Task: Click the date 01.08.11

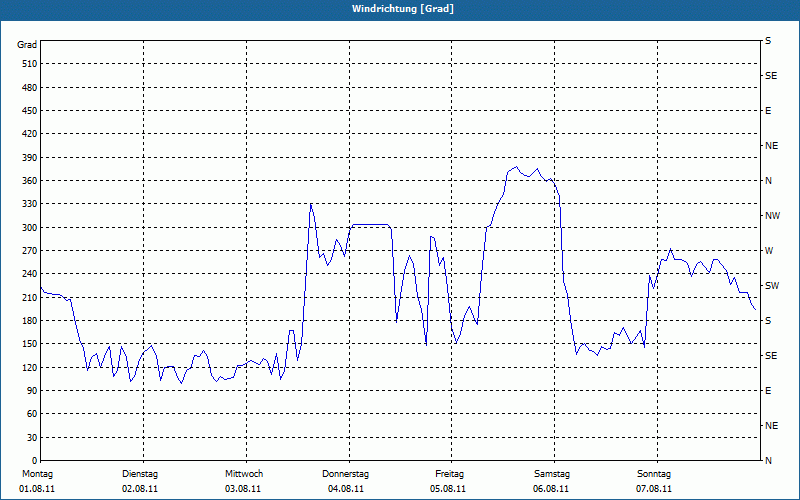Action: [37, 489]
